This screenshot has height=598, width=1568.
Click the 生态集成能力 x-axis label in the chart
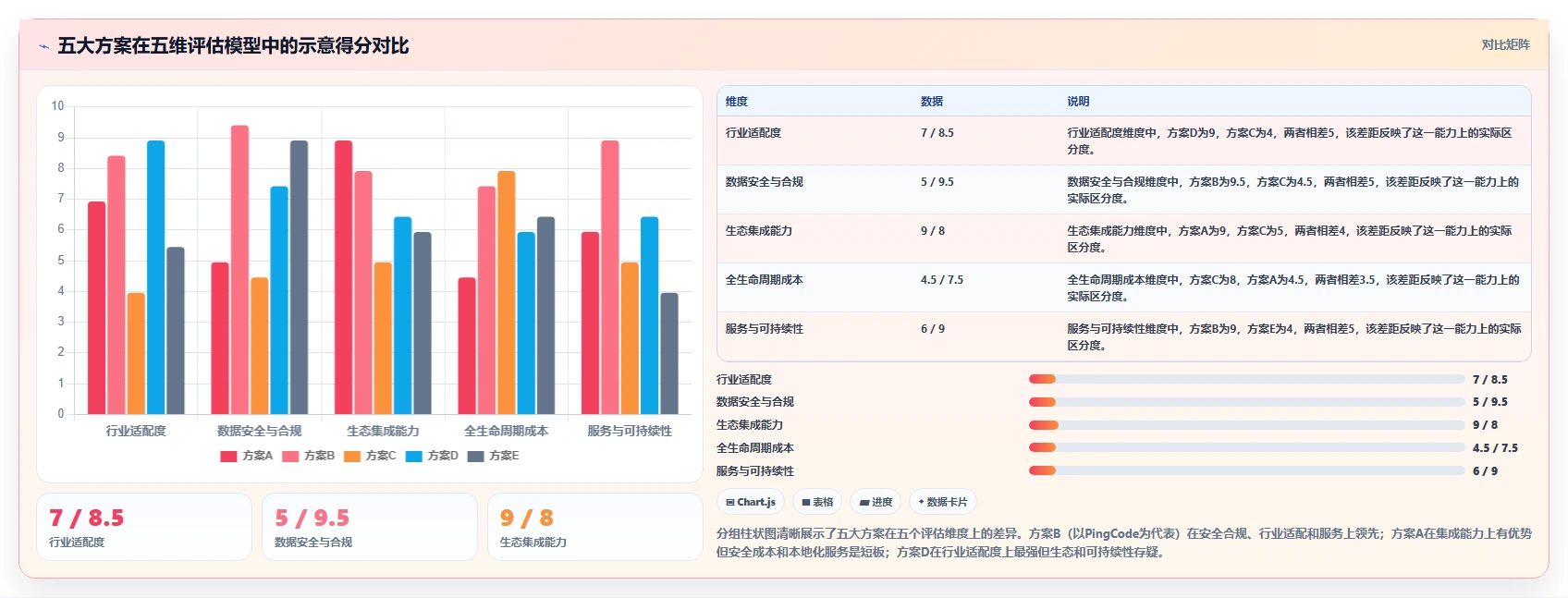[x=383, y=431]
